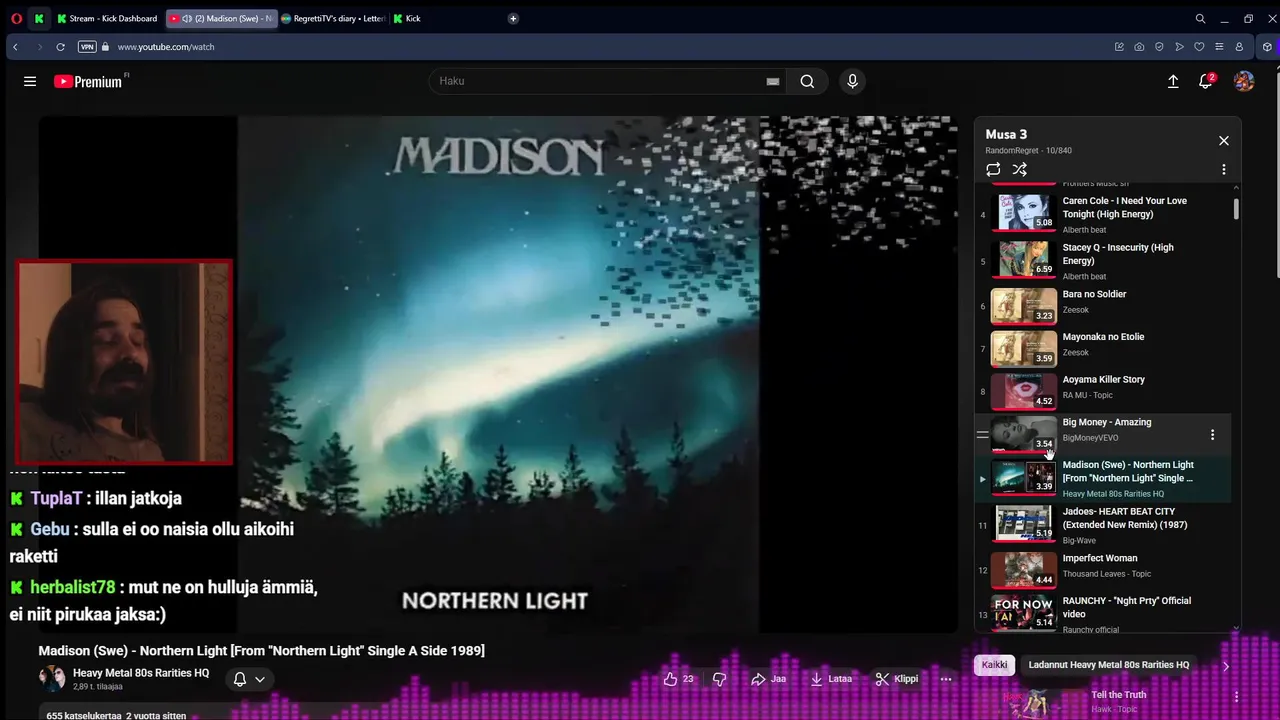The height and width of the screenshot is (720, 1280).
Task: Go to the YouTube Premium home logo
Action: [x=88, y=82]
